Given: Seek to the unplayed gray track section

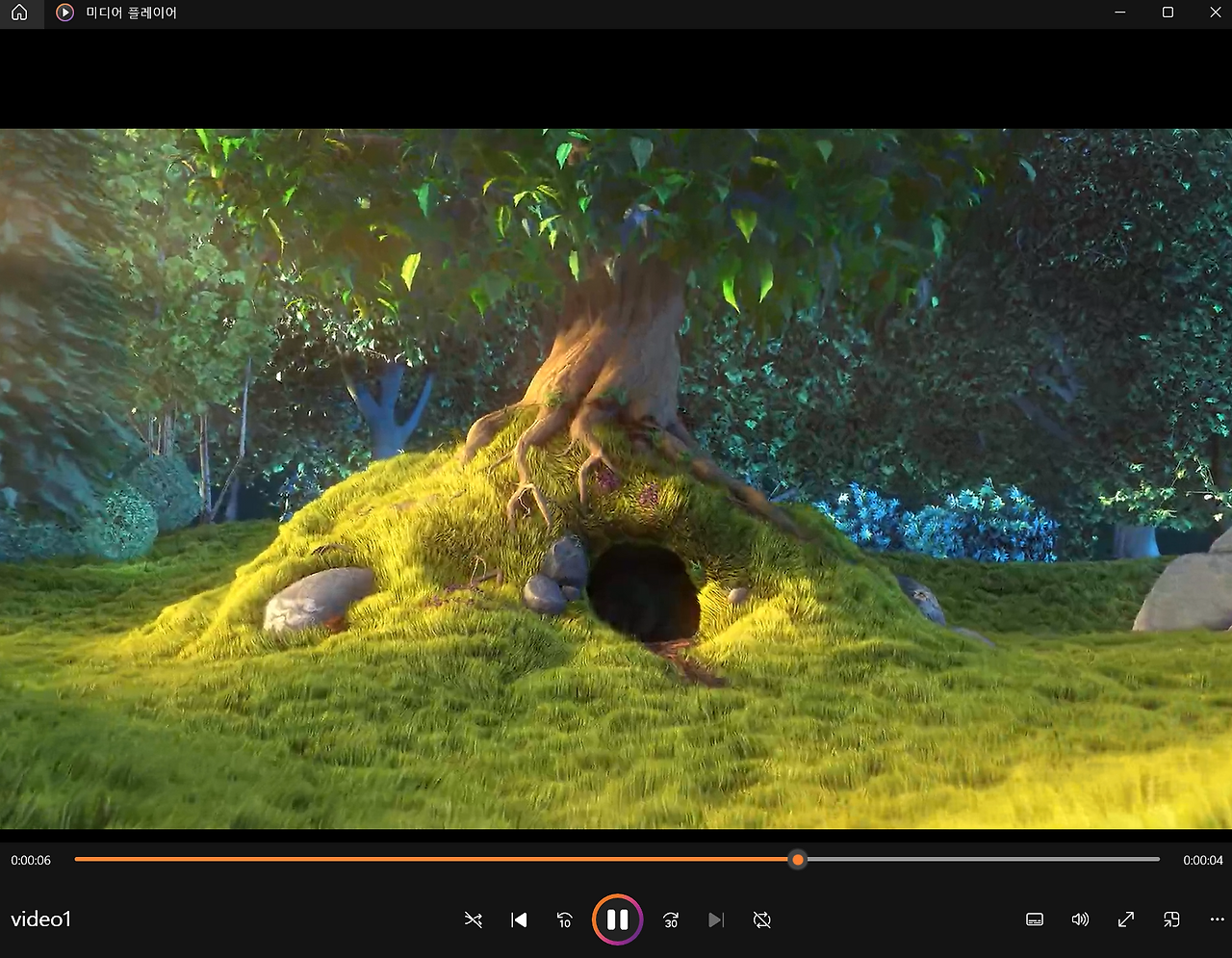Looking at the screenshot, I should point(983,859).
